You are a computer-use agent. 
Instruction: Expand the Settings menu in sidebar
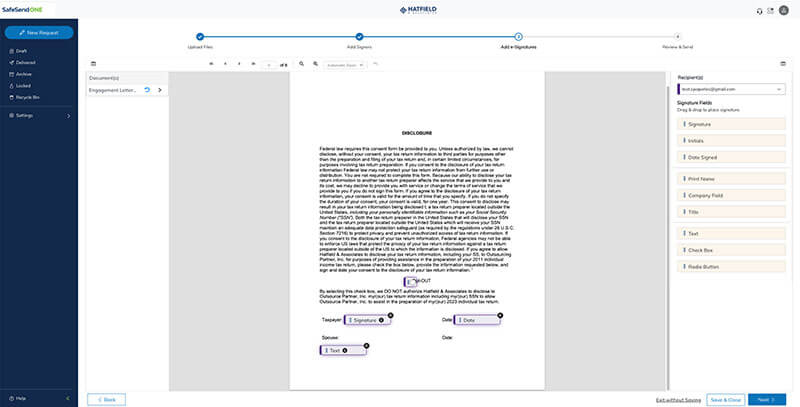(39, 116)
